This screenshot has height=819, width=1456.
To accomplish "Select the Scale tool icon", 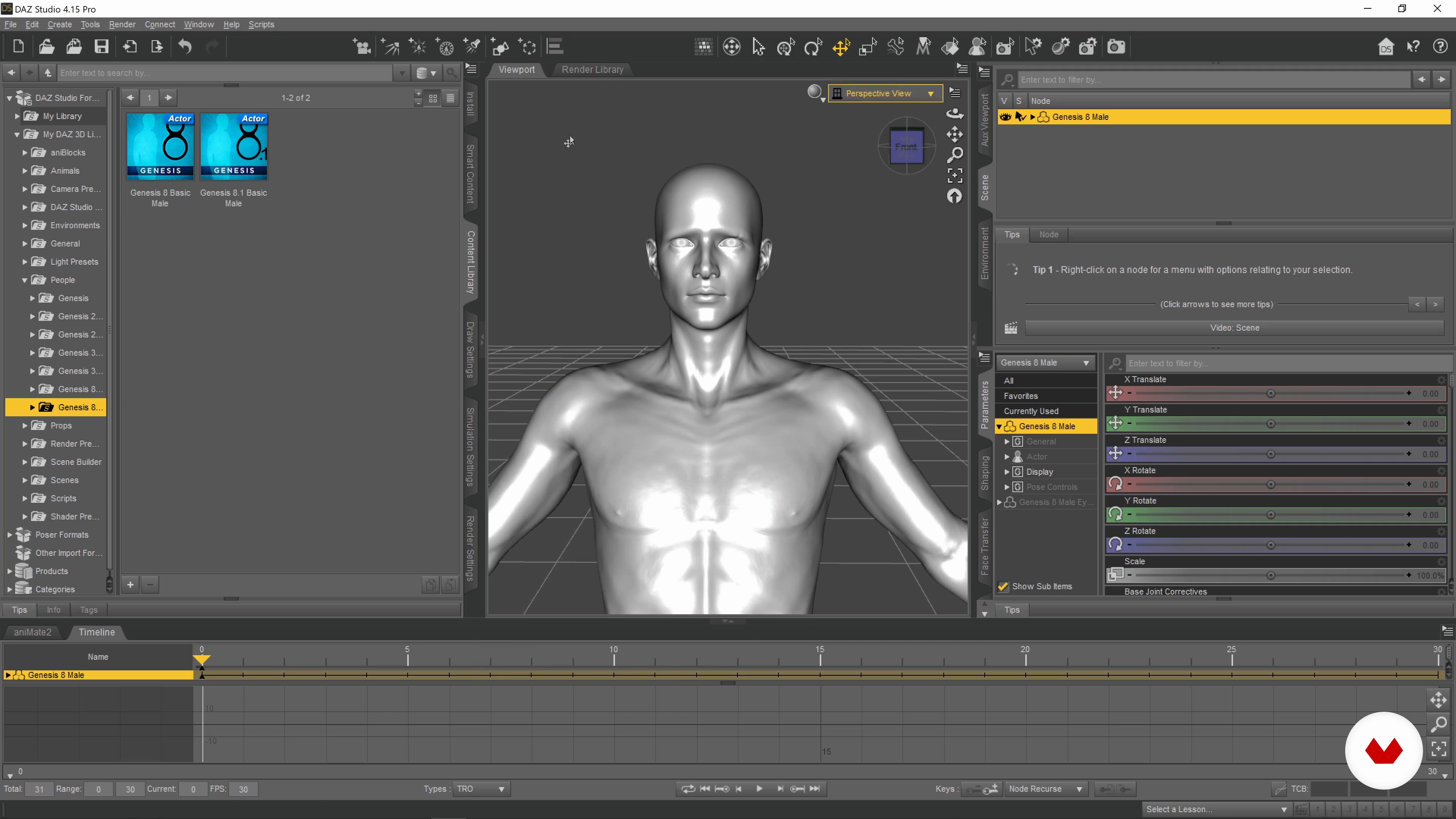I will pos(868,47).
